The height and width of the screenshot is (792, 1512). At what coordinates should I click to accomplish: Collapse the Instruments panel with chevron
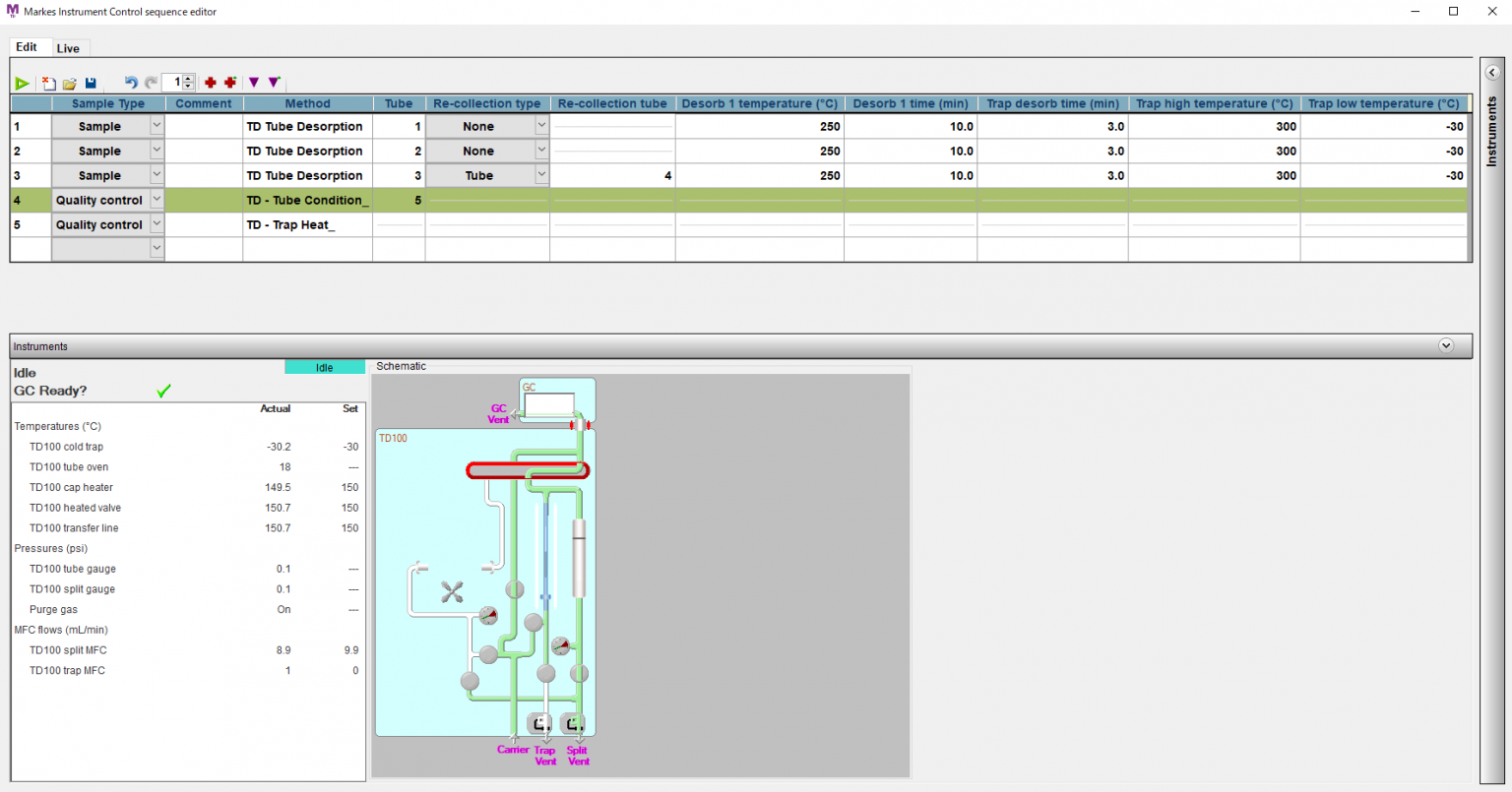pos(1446,345)
